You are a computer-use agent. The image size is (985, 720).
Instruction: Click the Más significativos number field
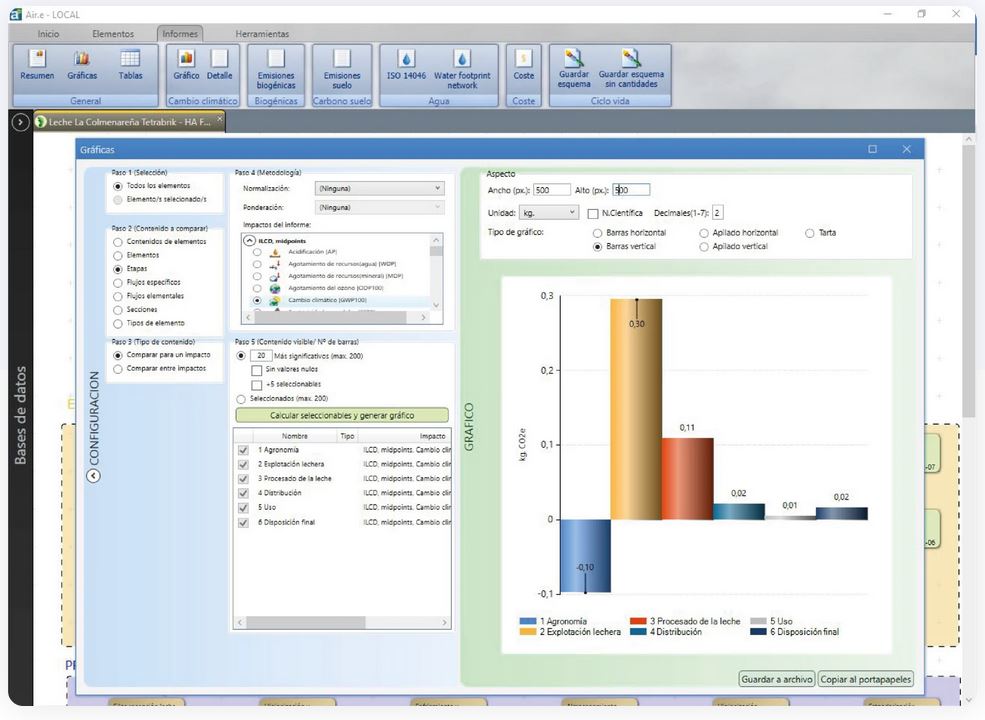[261, 356]
